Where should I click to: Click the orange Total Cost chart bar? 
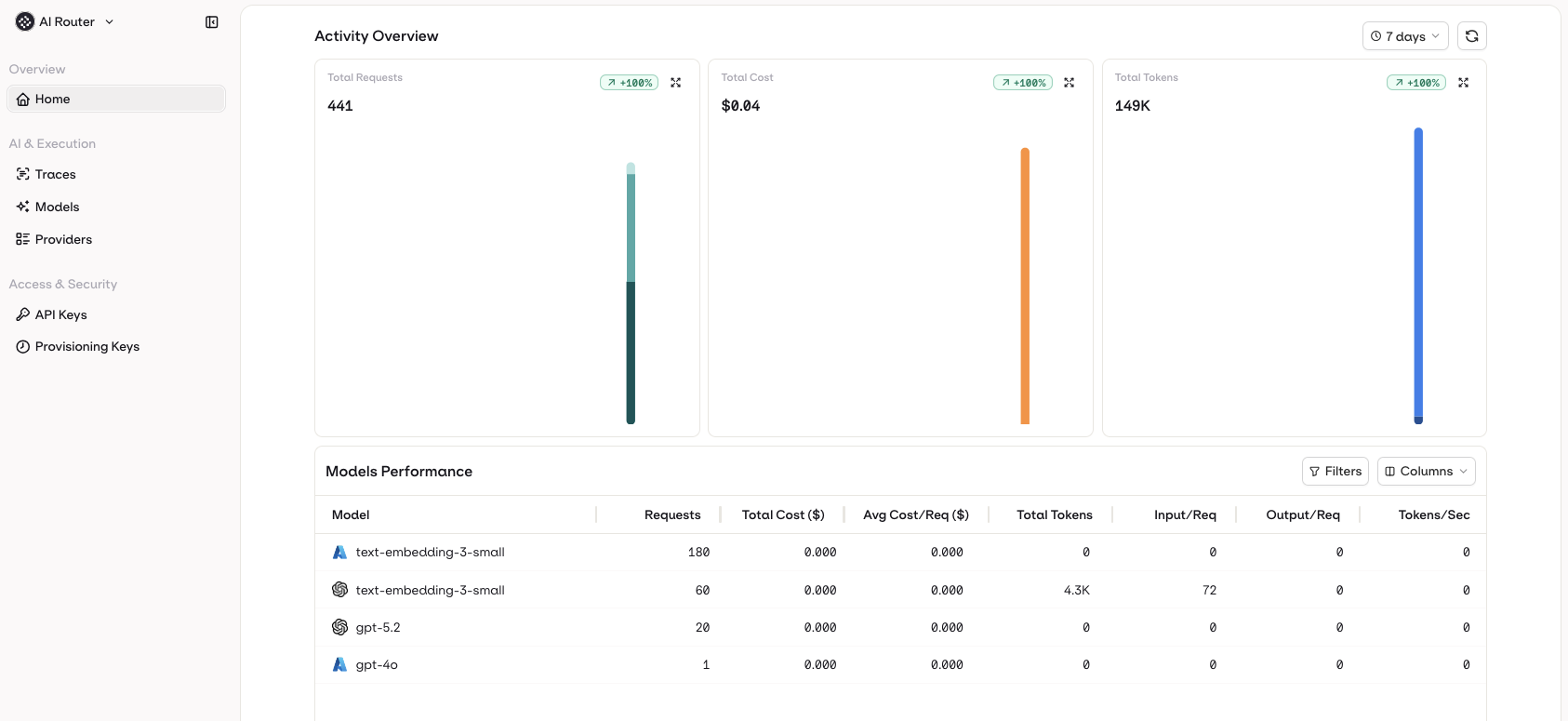pyautogui.click(x=1025, y=286)
